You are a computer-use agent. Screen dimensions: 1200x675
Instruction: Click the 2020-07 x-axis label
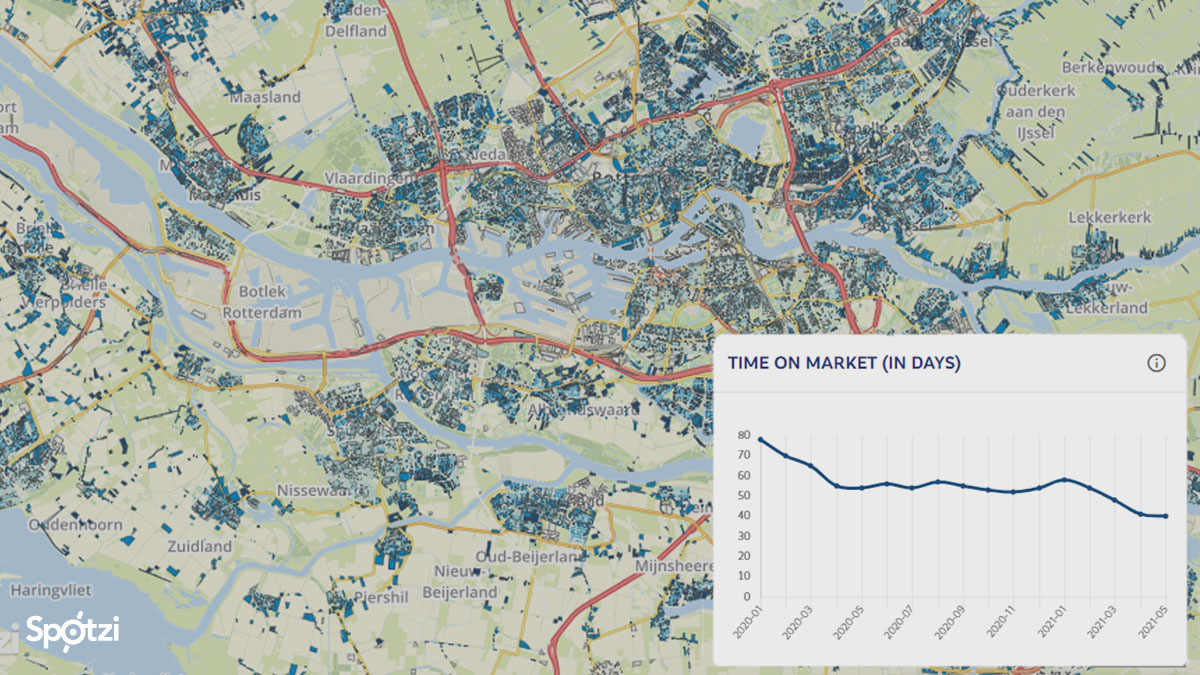coord(899,621)
